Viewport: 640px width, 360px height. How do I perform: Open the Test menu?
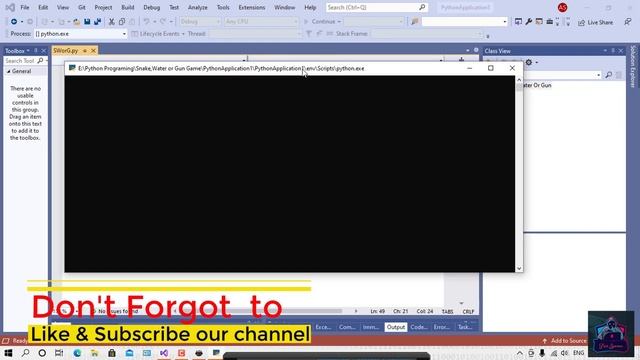(x=174, y=7)
